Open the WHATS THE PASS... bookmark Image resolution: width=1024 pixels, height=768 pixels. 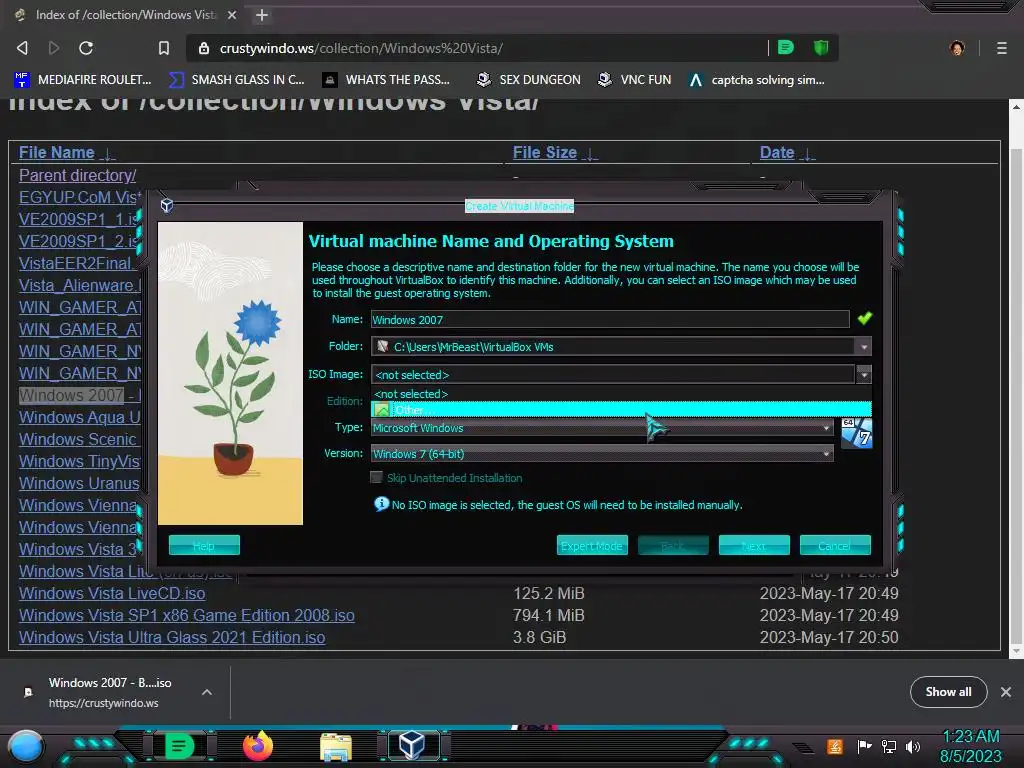click(x=387, y=80)
